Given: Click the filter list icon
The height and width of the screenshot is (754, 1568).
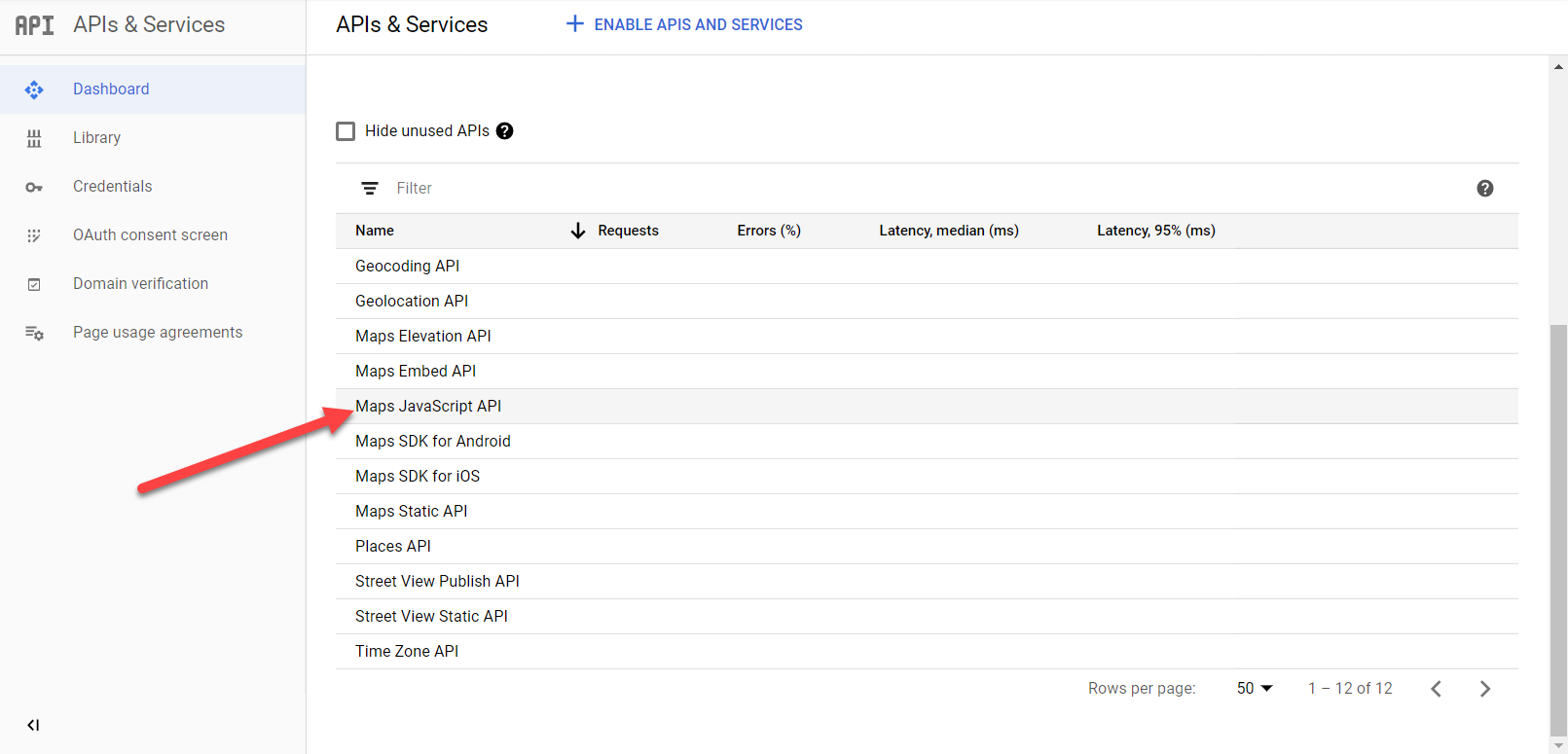Looking at the screenshot, I should [370, 188].
